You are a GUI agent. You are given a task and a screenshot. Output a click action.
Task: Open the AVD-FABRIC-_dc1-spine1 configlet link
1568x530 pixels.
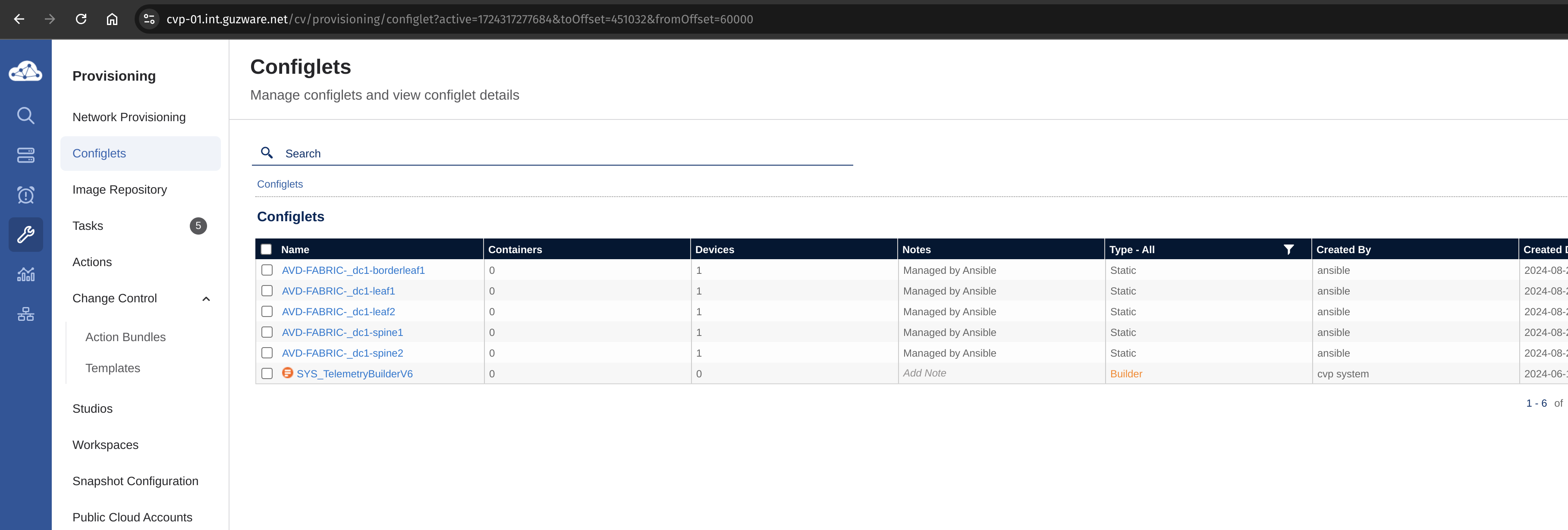[342, 332]
